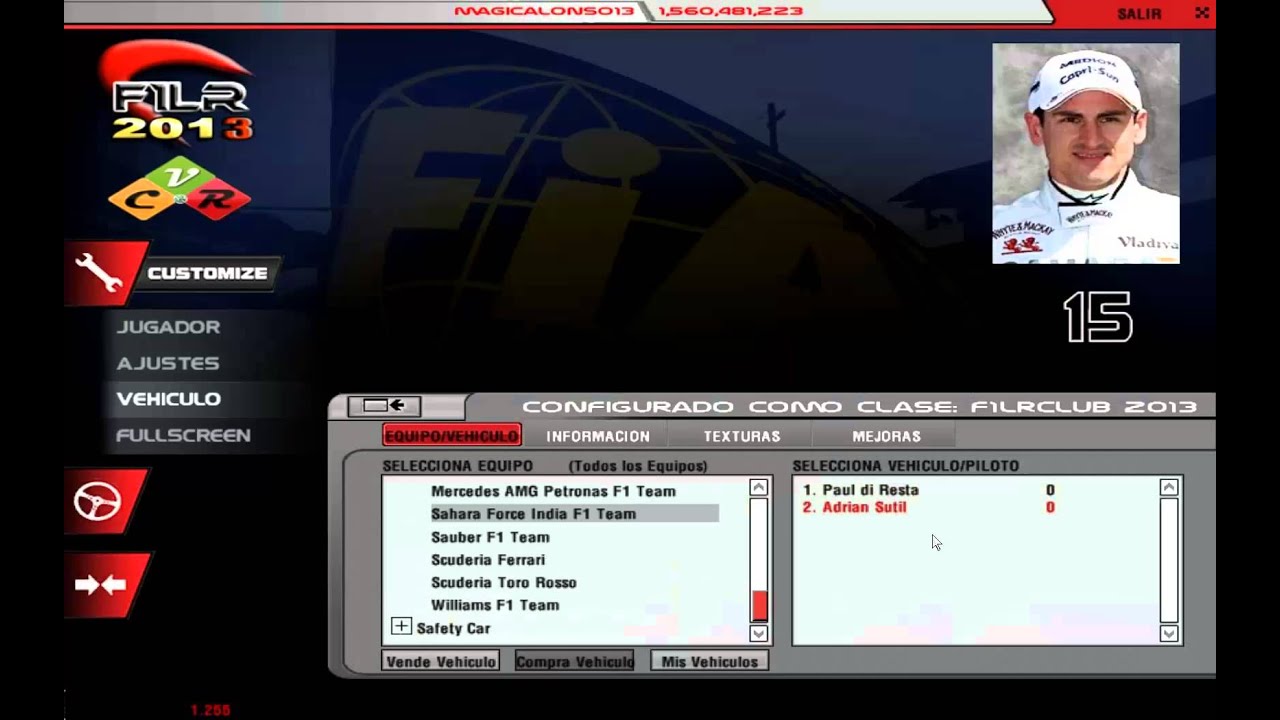This screenshot has height=720, width=1280.
Task: Click SALIR to exit
Action: point(1140,14)
